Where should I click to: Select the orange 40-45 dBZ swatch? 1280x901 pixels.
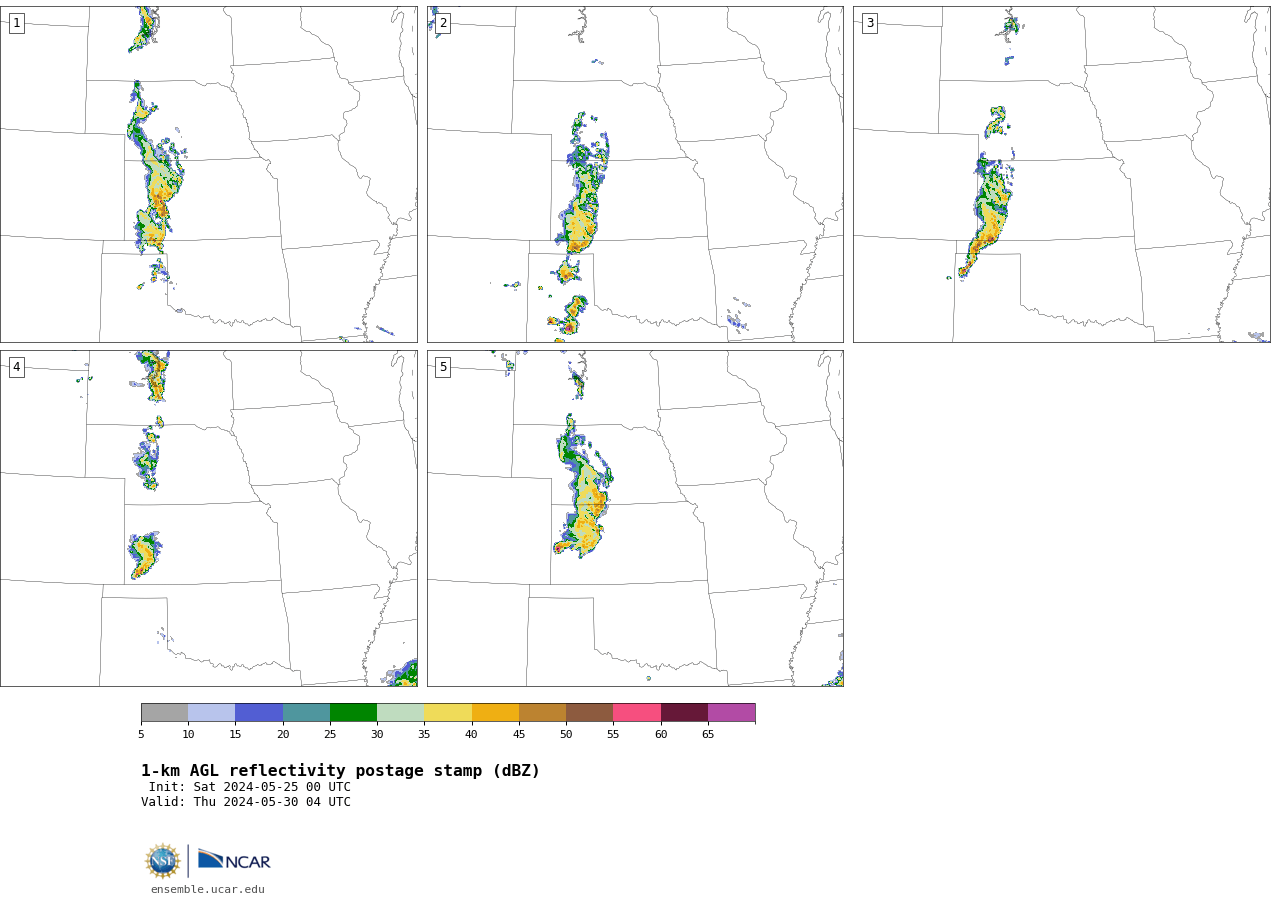(495, 712)
